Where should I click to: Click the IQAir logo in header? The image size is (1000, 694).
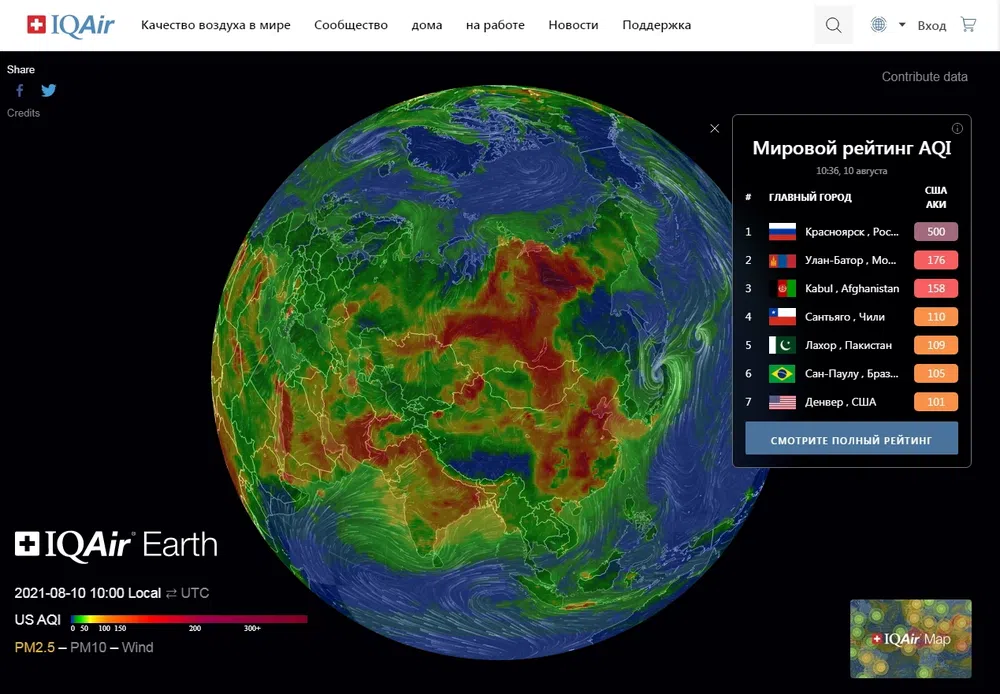pos(71,25)
